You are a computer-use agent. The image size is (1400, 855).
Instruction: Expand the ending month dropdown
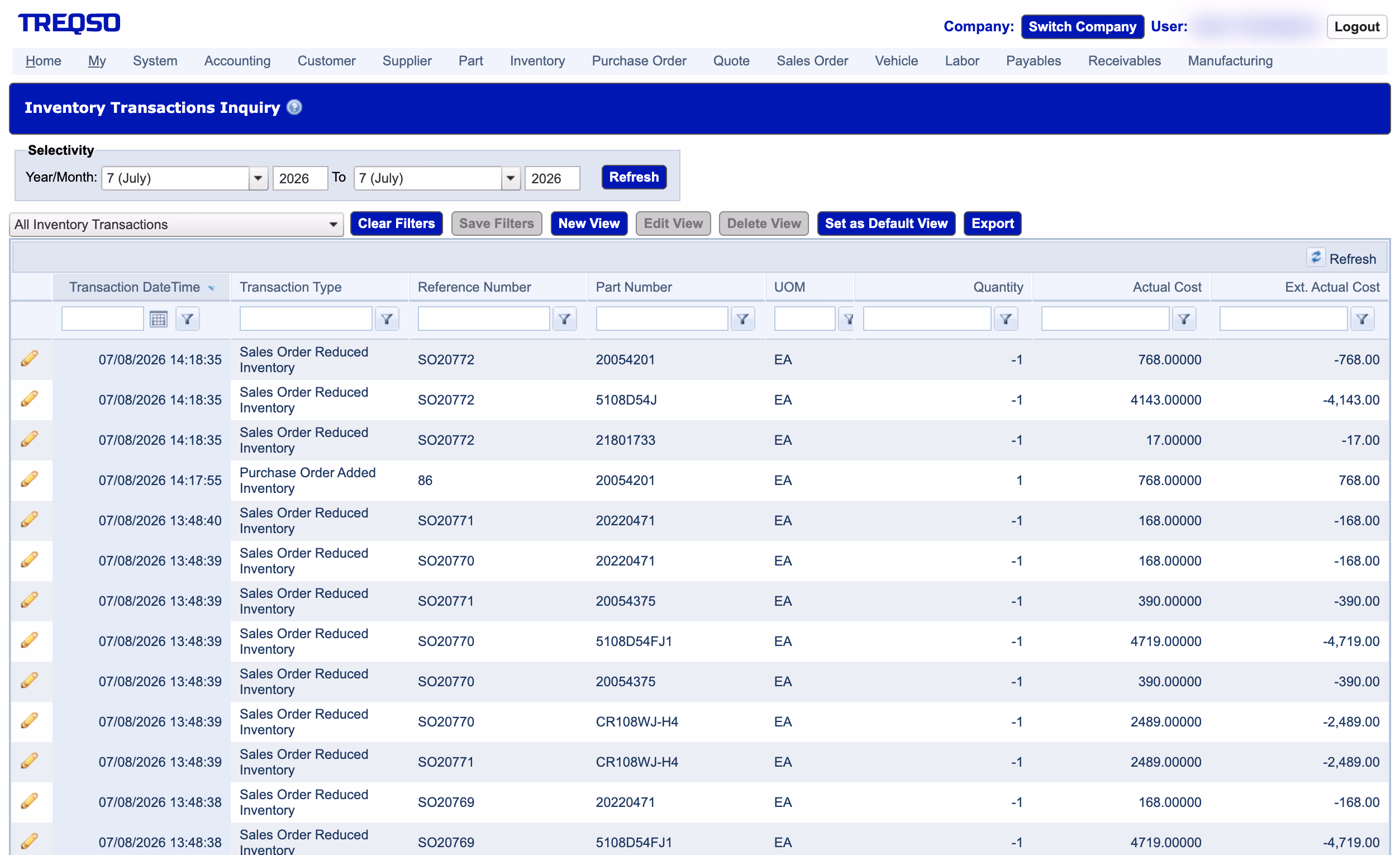510,178
